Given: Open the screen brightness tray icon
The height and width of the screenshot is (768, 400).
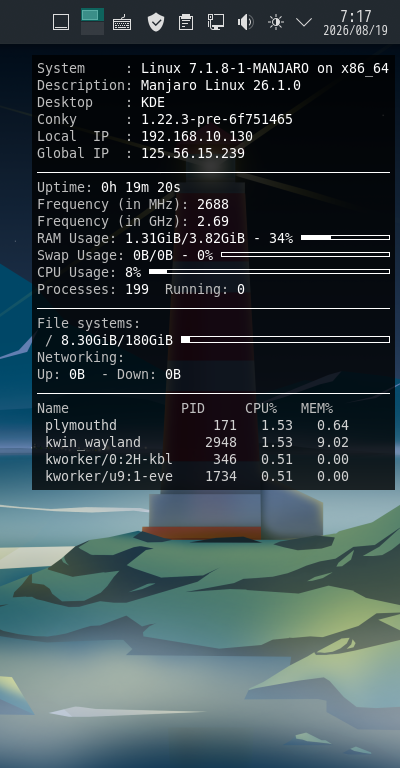Looking at the screenshot, I should pos(276,22).
